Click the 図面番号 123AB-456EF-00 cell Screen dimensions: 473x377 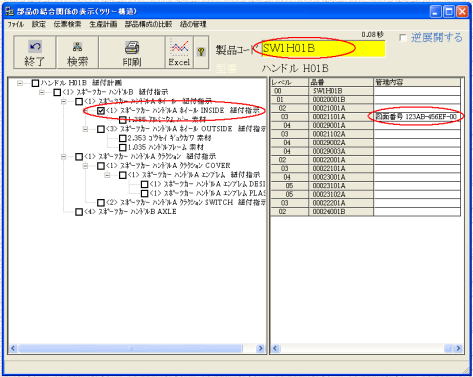pos(417,117)
